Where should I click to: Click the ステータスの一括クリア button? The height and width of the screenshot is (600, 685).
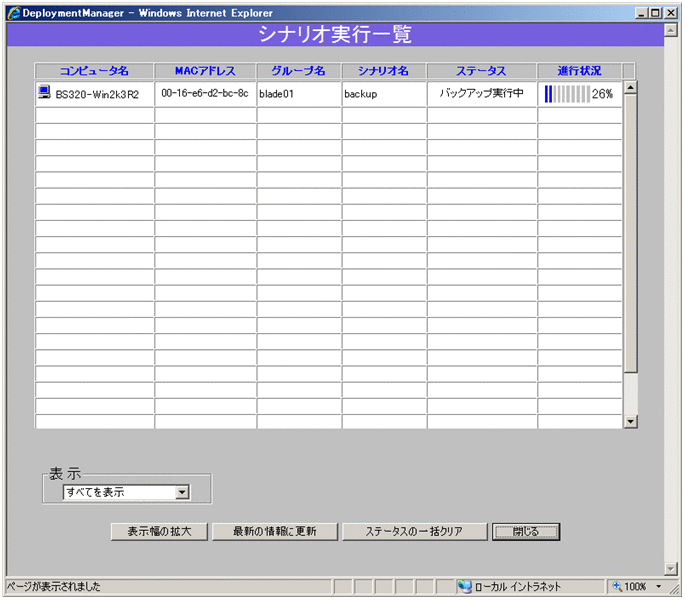coord(414,531)
